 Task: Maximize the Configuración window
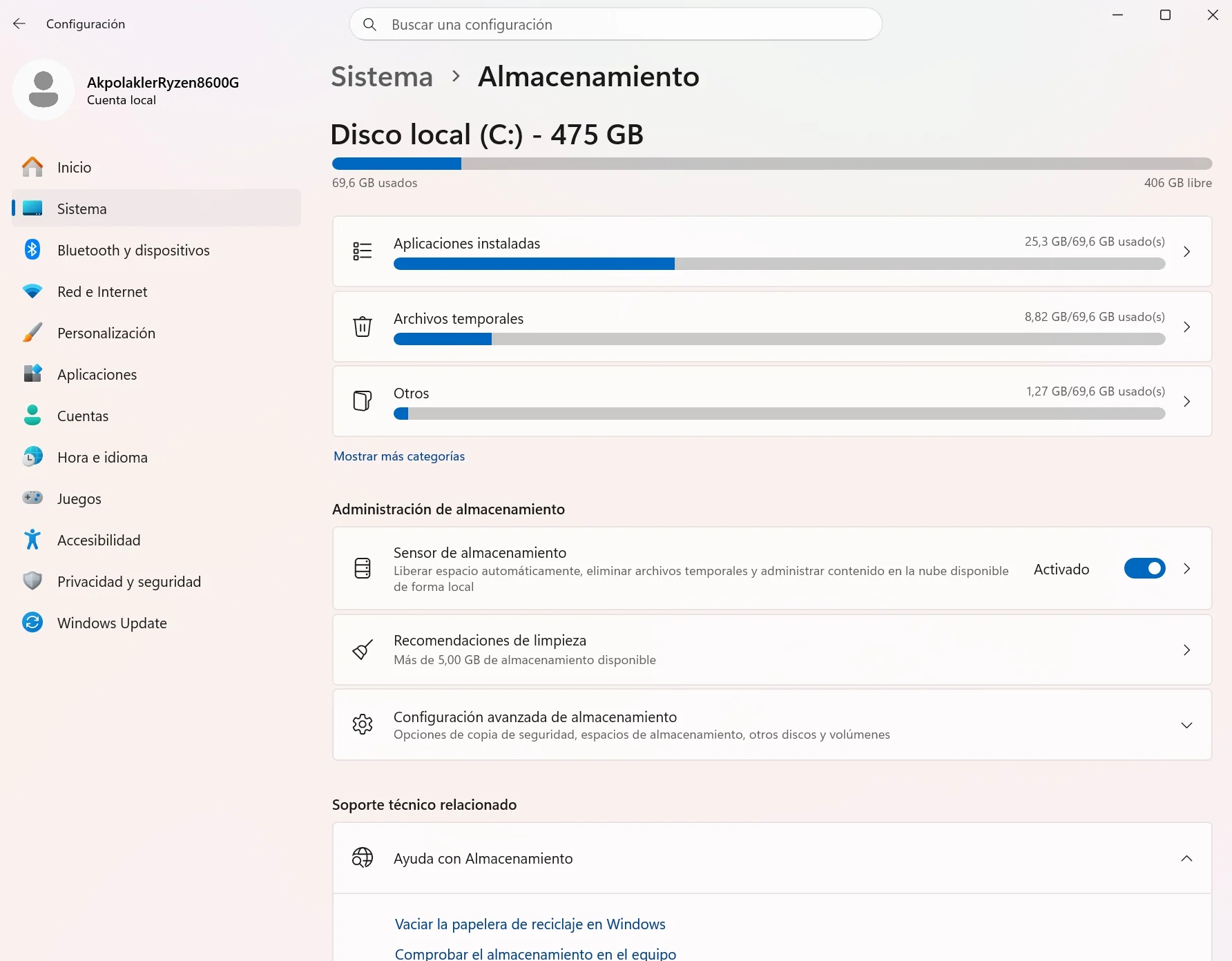[x=1165, y=15]
